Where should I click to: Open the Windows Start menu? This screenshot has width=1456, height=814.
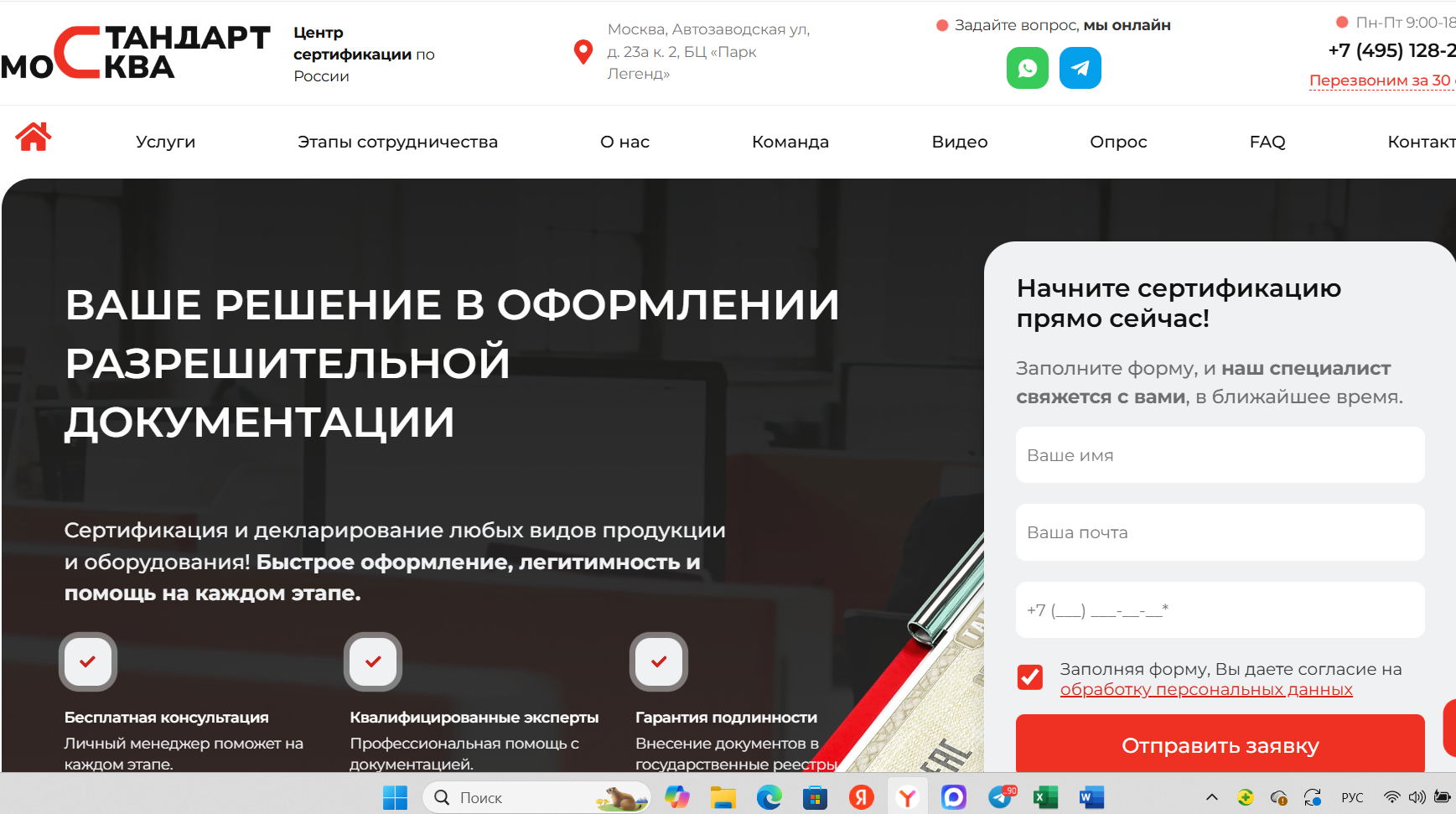[395, 797]
